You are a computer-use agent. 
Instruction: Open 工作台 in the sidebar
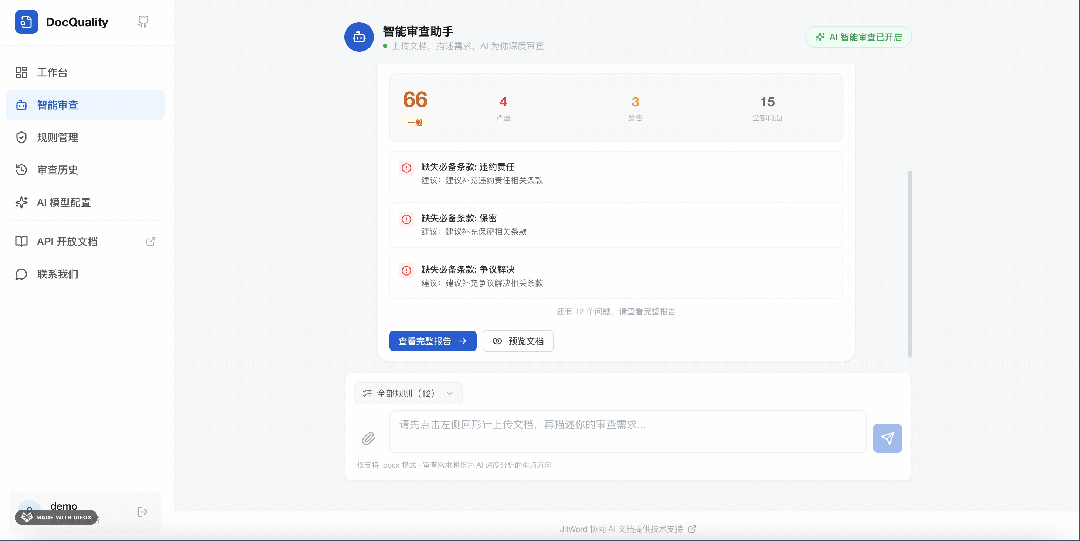[85, 72]
